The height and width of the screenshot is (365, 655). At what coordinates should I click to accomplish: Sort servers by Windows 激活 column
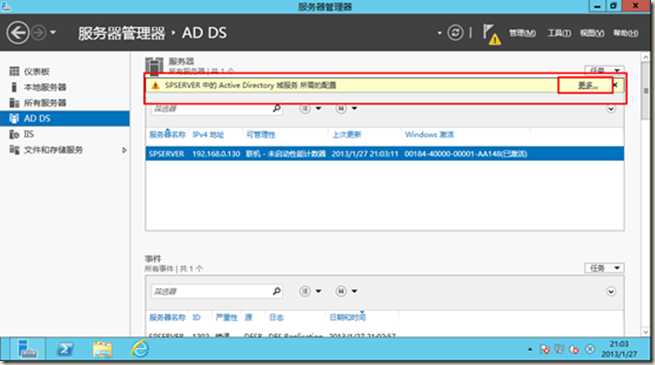(x=429, y=134)
